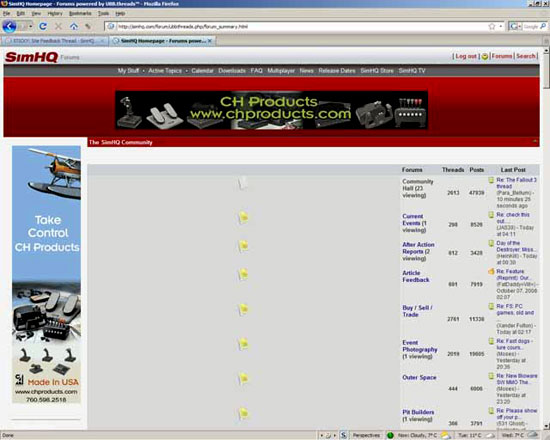Image resolution: width=550 pixels, height=440 pixels.
Task: Open the location bar history dropdown arrow
Action: click(x=501, y=26)
